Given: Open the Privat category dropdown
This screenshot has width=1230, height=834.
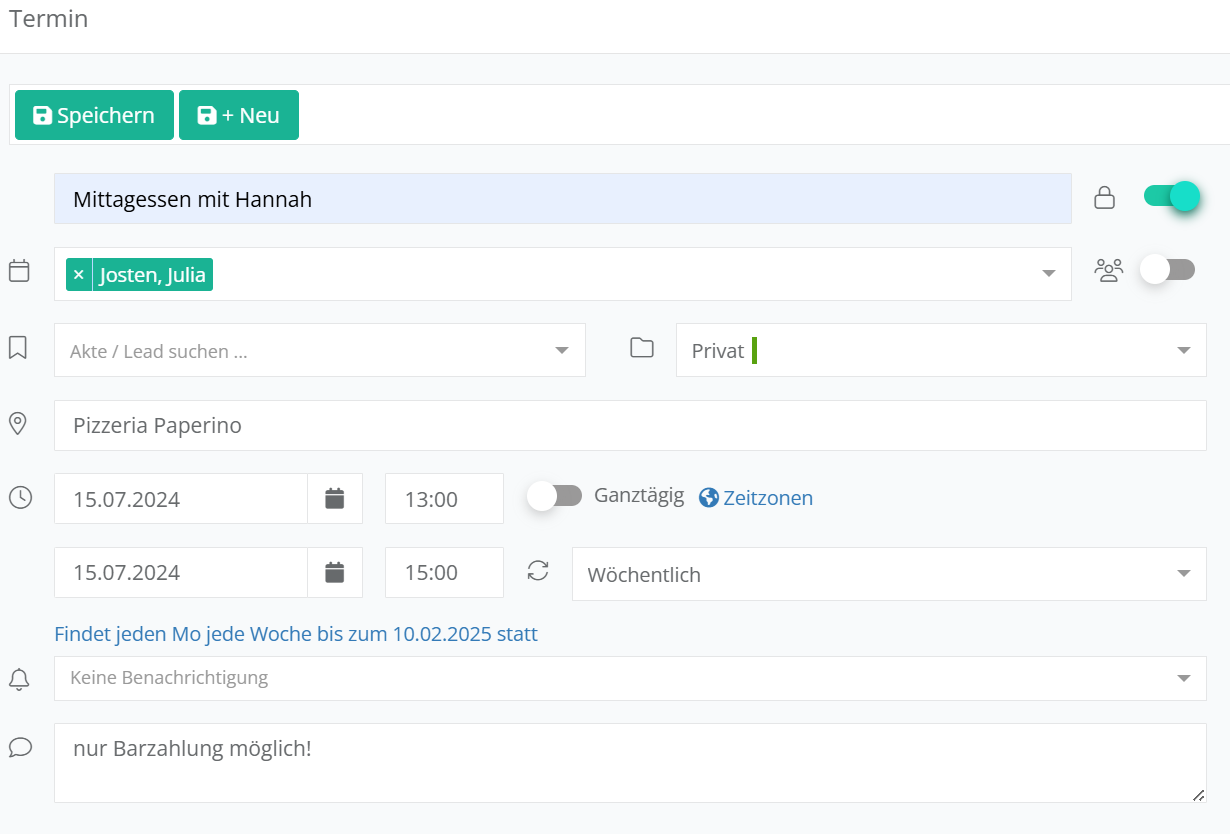Looking at the screenshot, I should tap(940, 350).
